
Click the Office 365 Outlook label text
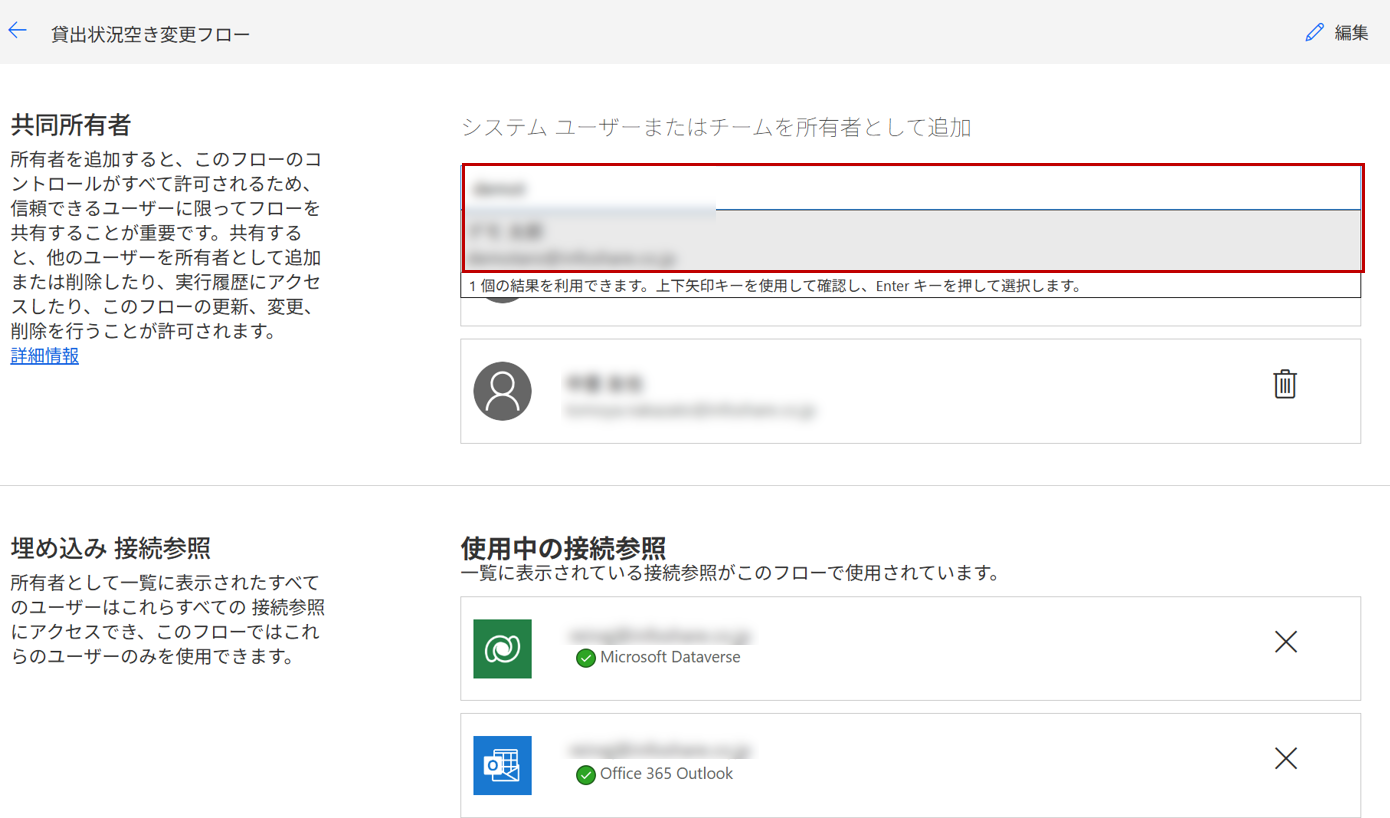(x=666, y=774)
